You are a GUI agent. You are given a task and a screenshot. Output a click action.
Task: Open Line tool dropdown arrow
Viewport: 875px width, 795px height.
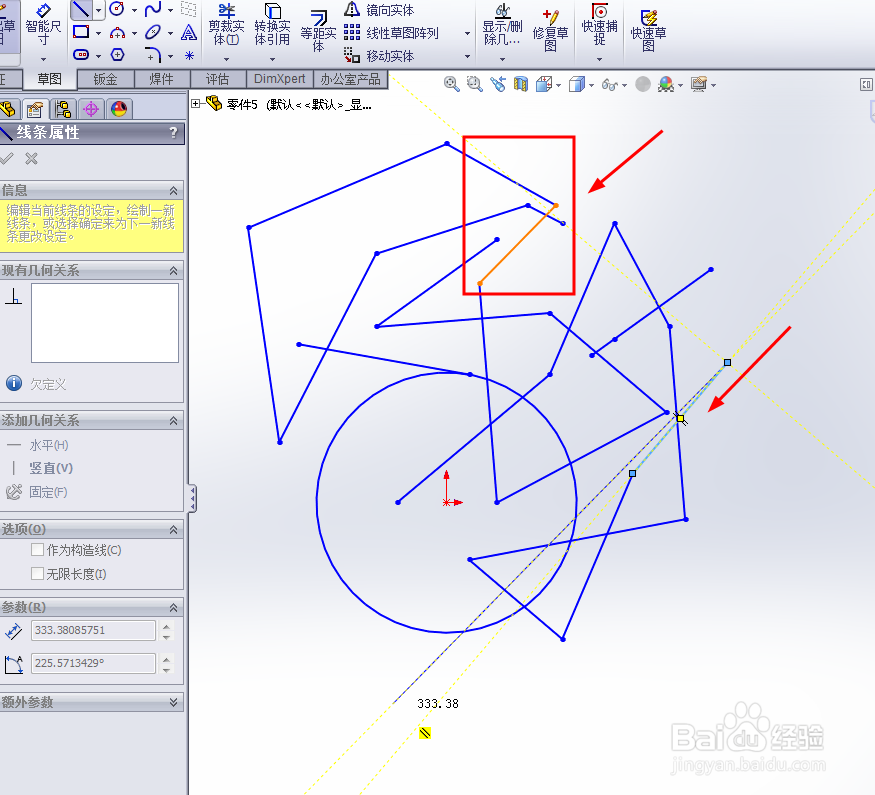[x=98, y=10]
